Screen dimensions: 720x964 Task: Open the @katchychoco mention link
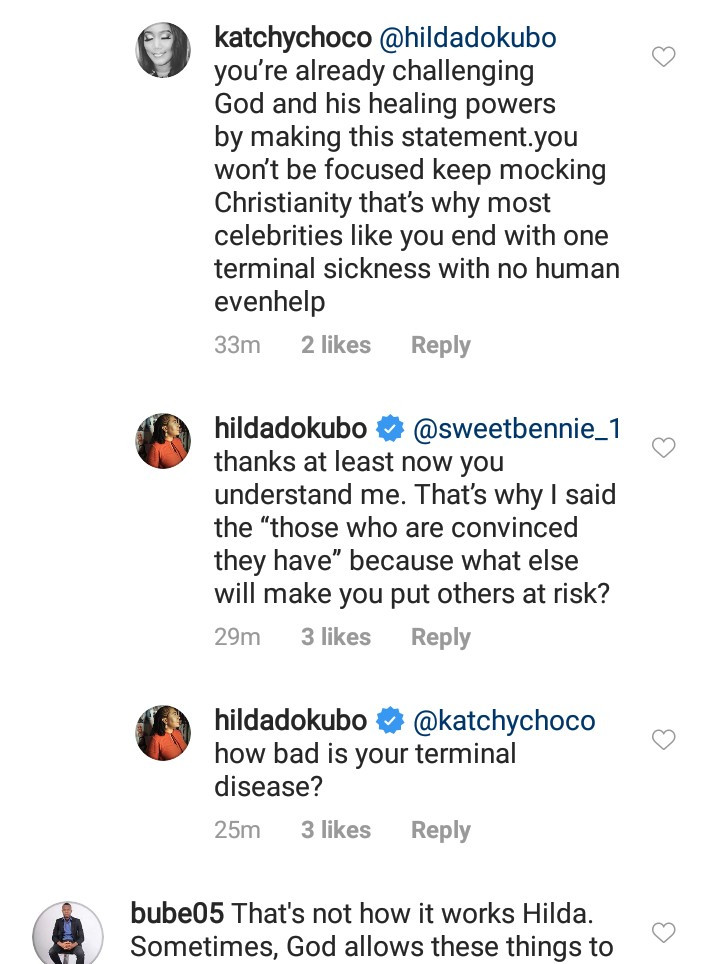(x=504, y=721)
